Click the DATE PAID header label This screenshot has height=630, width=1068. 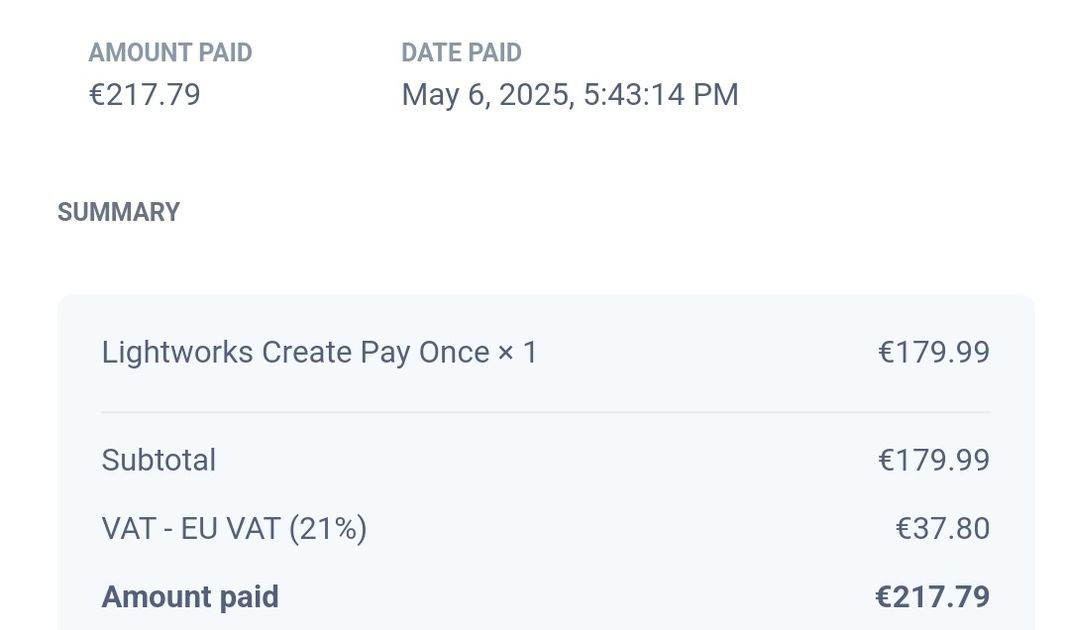coord(461,53)
